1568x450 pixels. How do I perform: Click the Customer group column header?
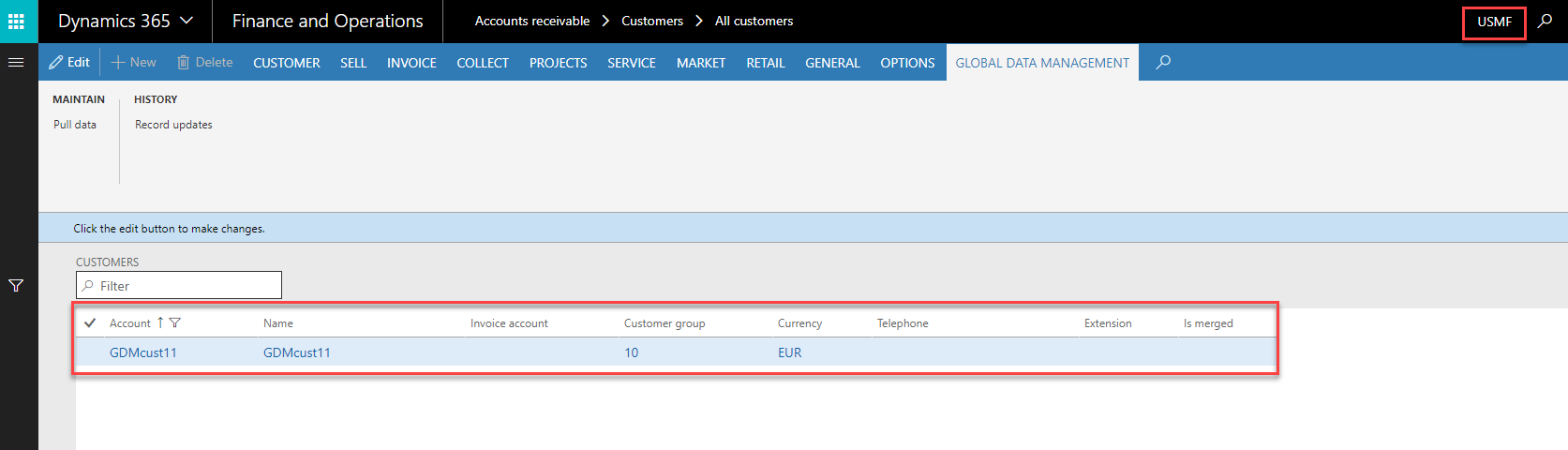pyautogui.click(x=665, y=323)
